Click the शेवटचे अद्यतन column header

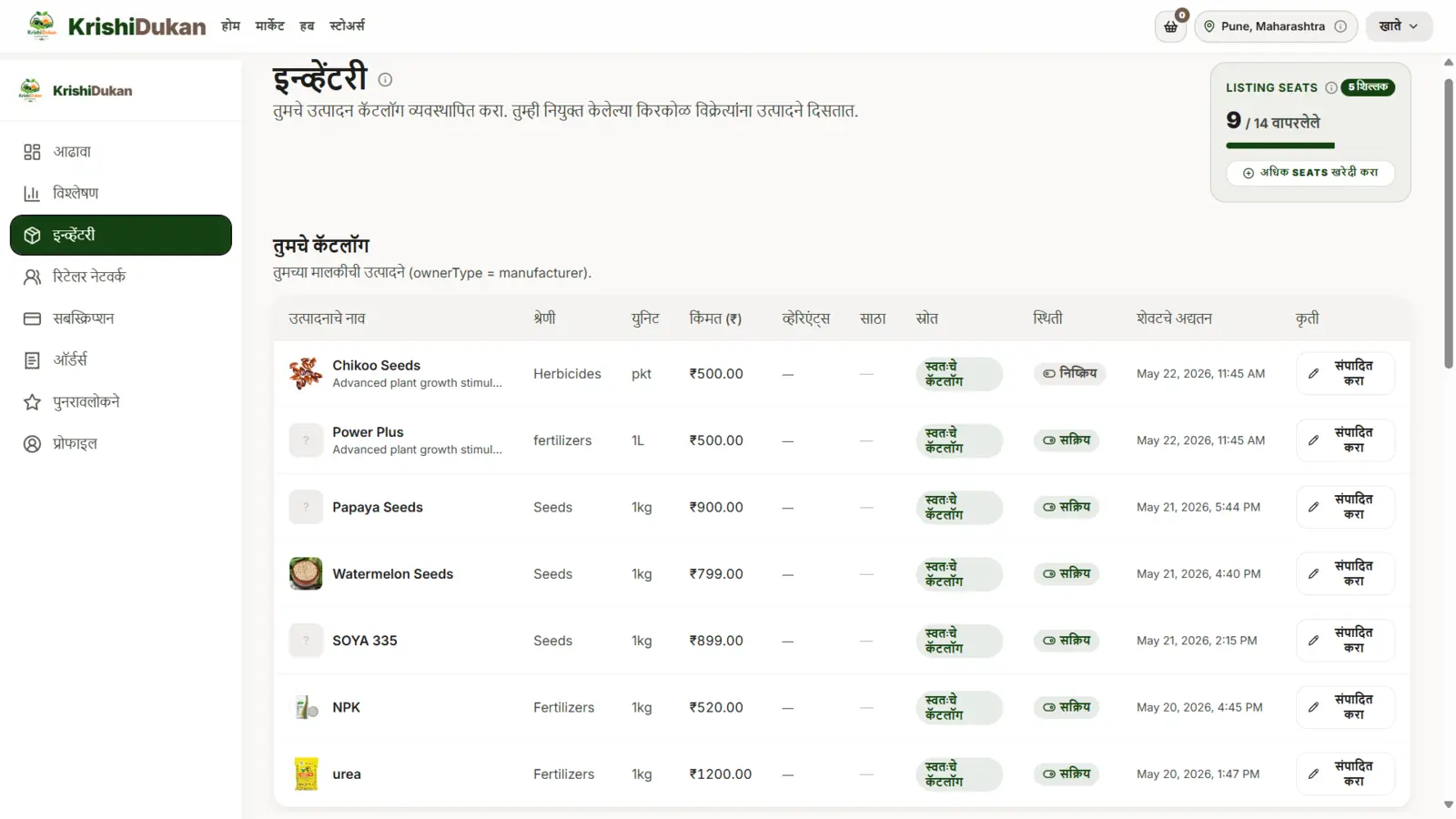pos(1174,318)
